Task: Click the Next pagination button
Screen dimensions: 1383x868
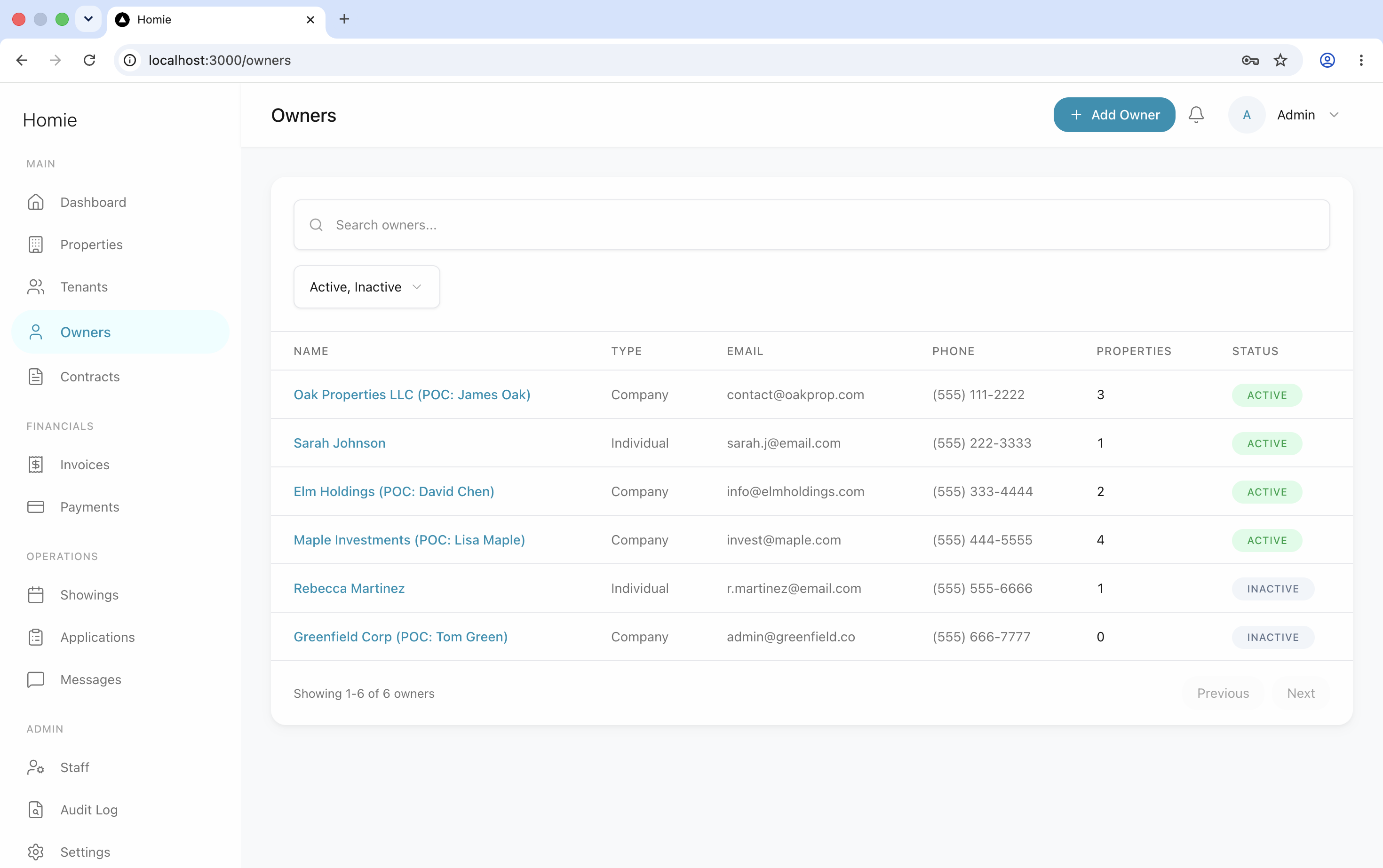Action: (x=1301, y=693)
